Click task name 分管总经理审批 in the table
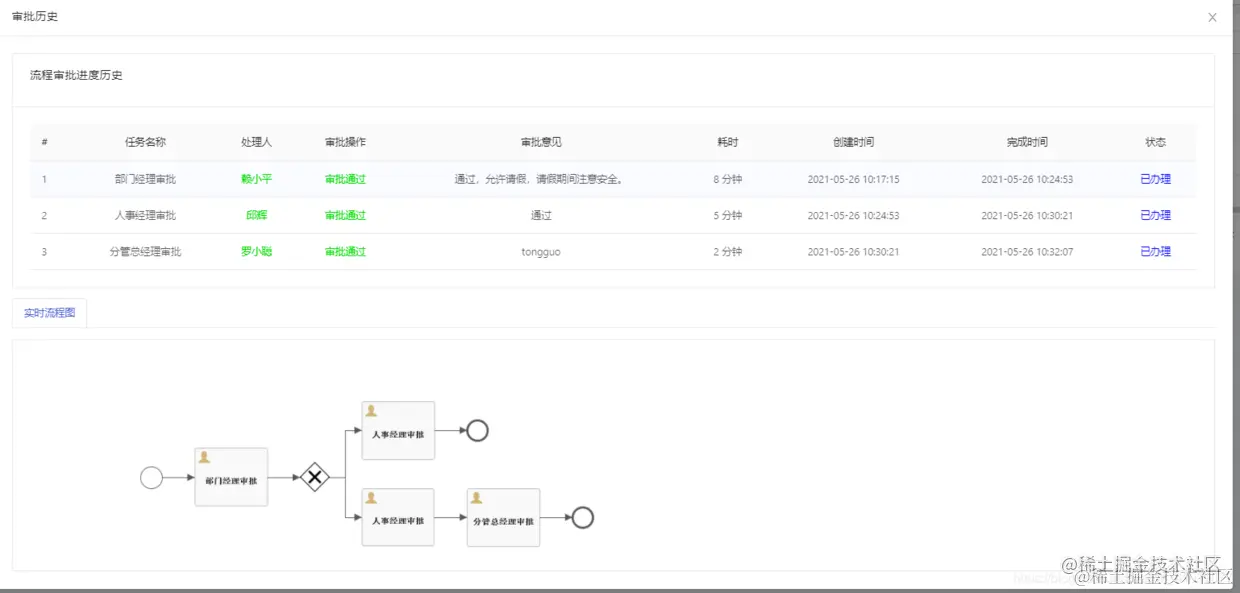 pyautogui.click(x=145, y=251)
